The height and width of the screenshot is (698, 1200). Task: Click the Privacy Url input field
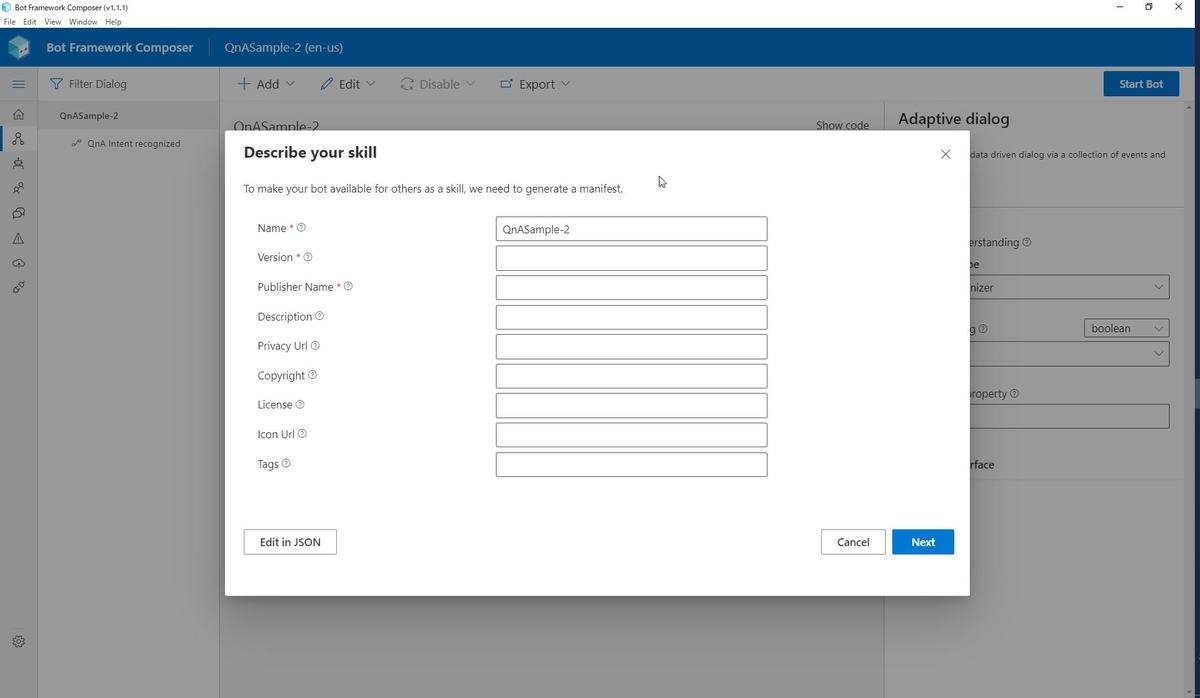(x=631, y=347)
